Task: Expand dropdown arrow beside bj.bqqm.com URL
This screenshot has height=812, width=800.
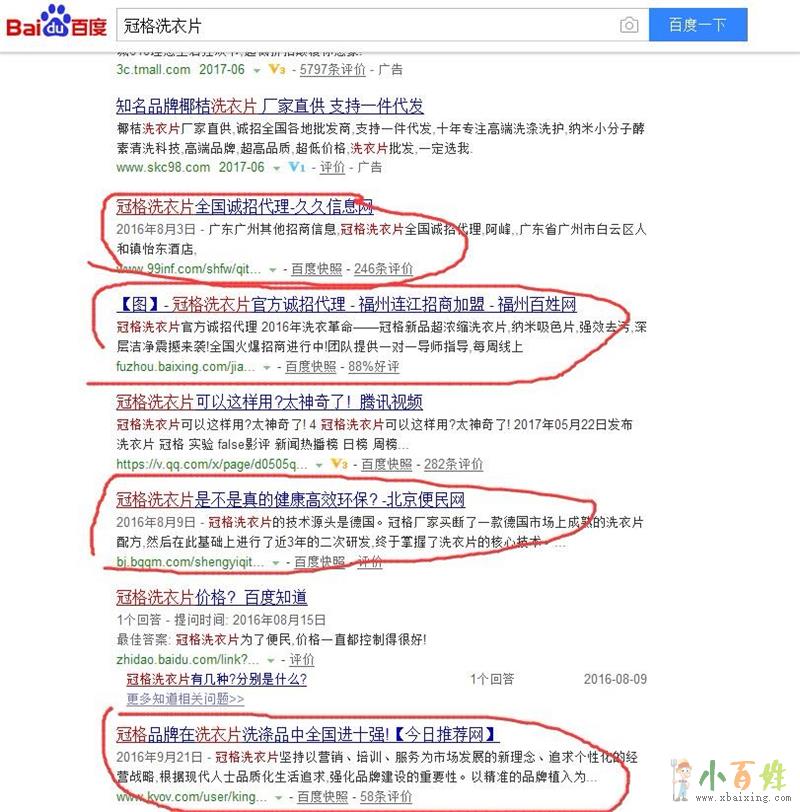Action: pos(275,563)
